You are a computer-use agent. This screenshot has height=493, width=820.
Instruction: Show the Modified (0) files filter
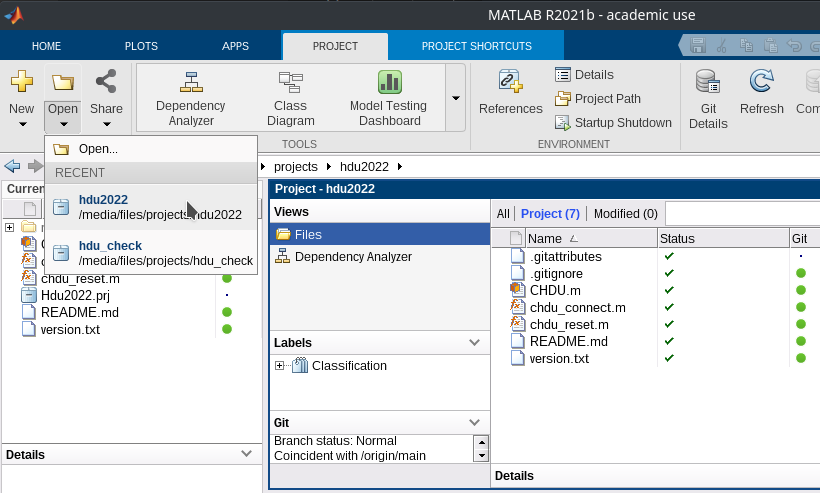point(625,214)
